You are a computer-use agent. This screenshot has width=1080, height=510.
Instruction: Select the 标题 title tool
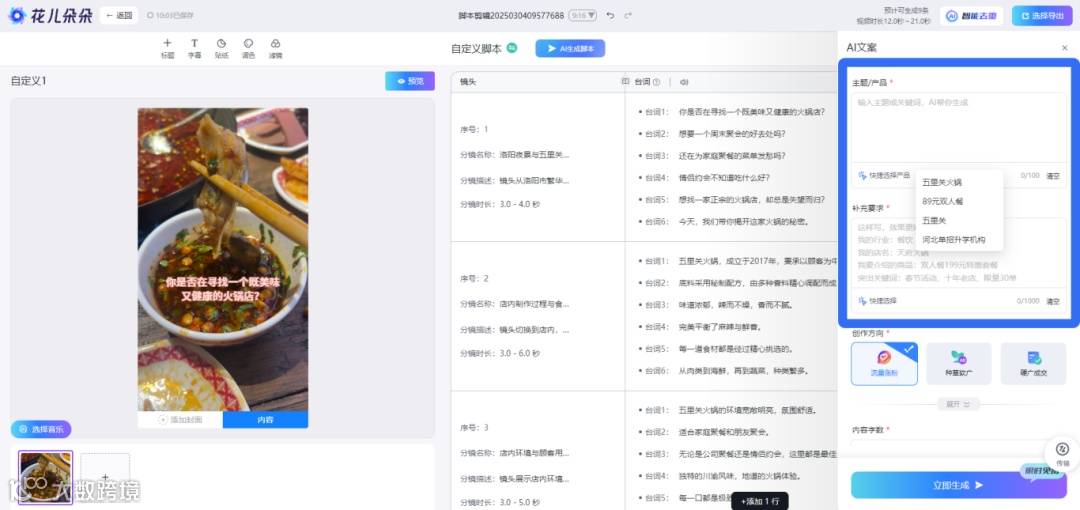pos(167,48)
